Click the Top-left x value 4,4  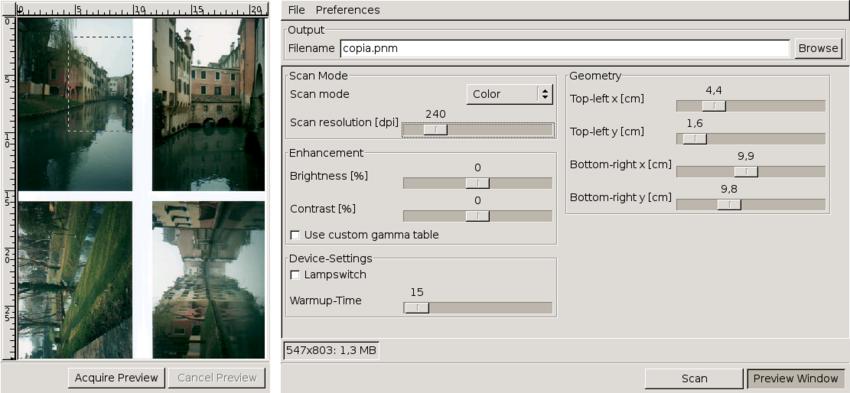click(713, 91)
